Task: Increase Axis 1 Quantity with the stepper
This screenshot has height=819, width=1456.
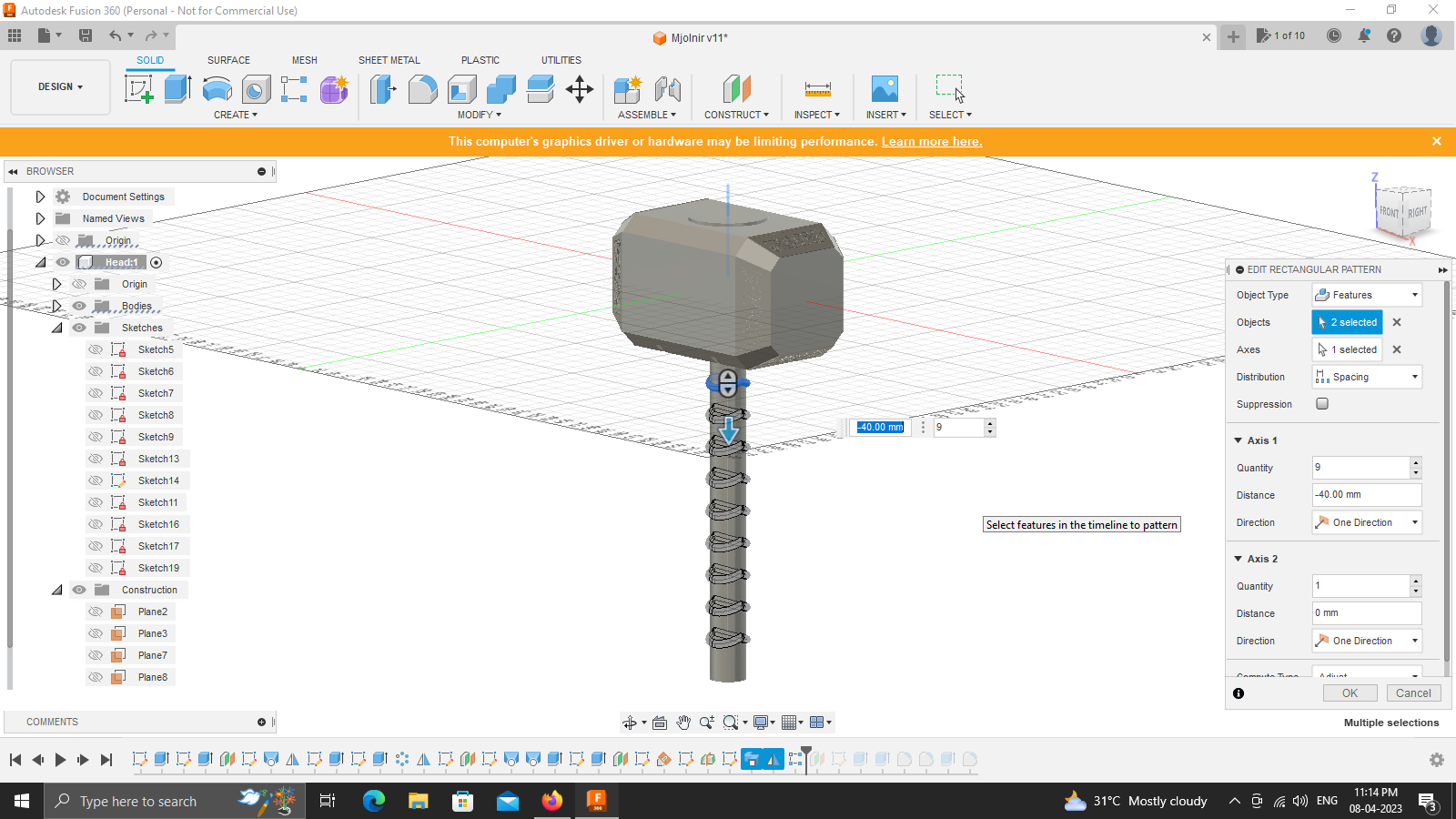Action: pyautogui.click(x=1416, y=462)
